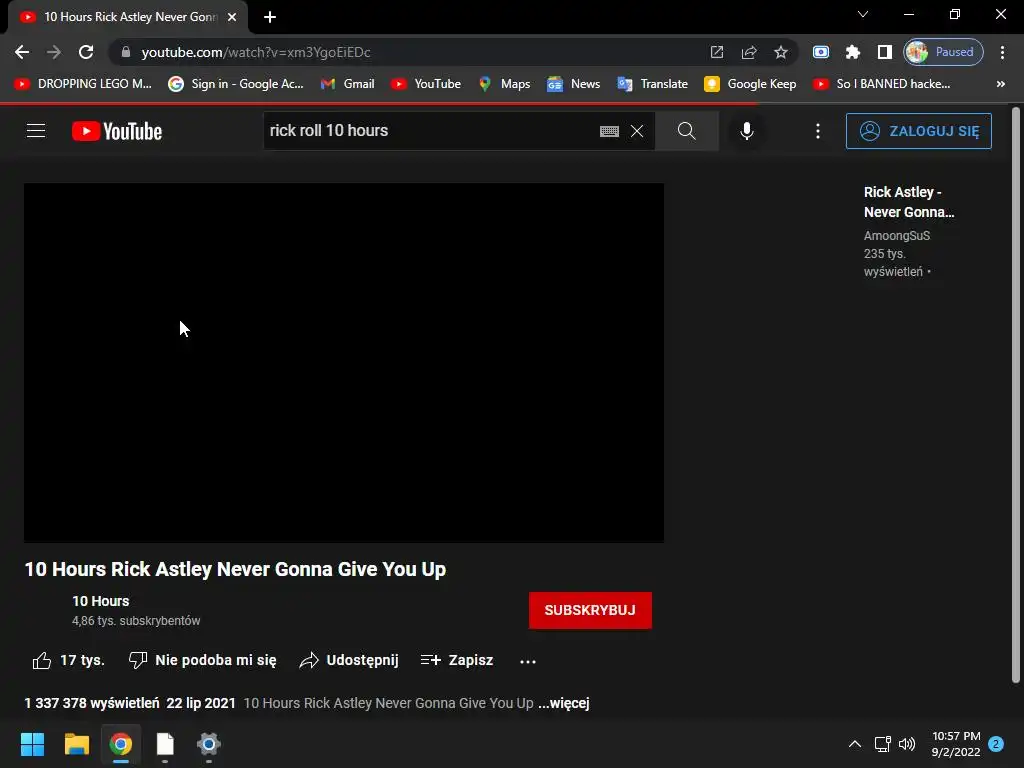
Task: Open the News bookmark
Action: pyautogui.click(x=573, y=84)
